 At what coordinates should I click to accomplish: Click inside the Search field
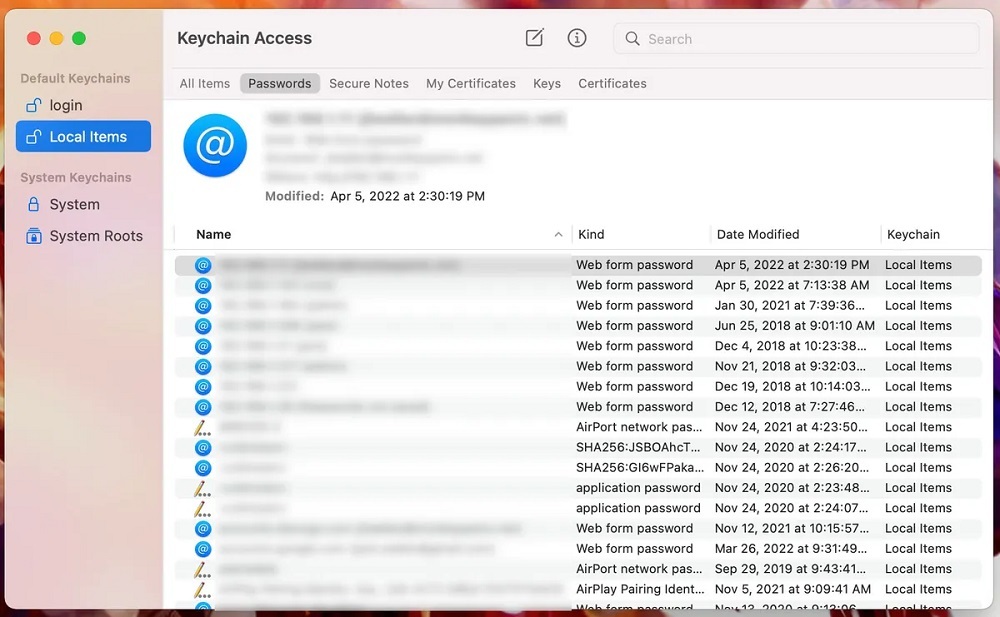[x=800, y=39]
